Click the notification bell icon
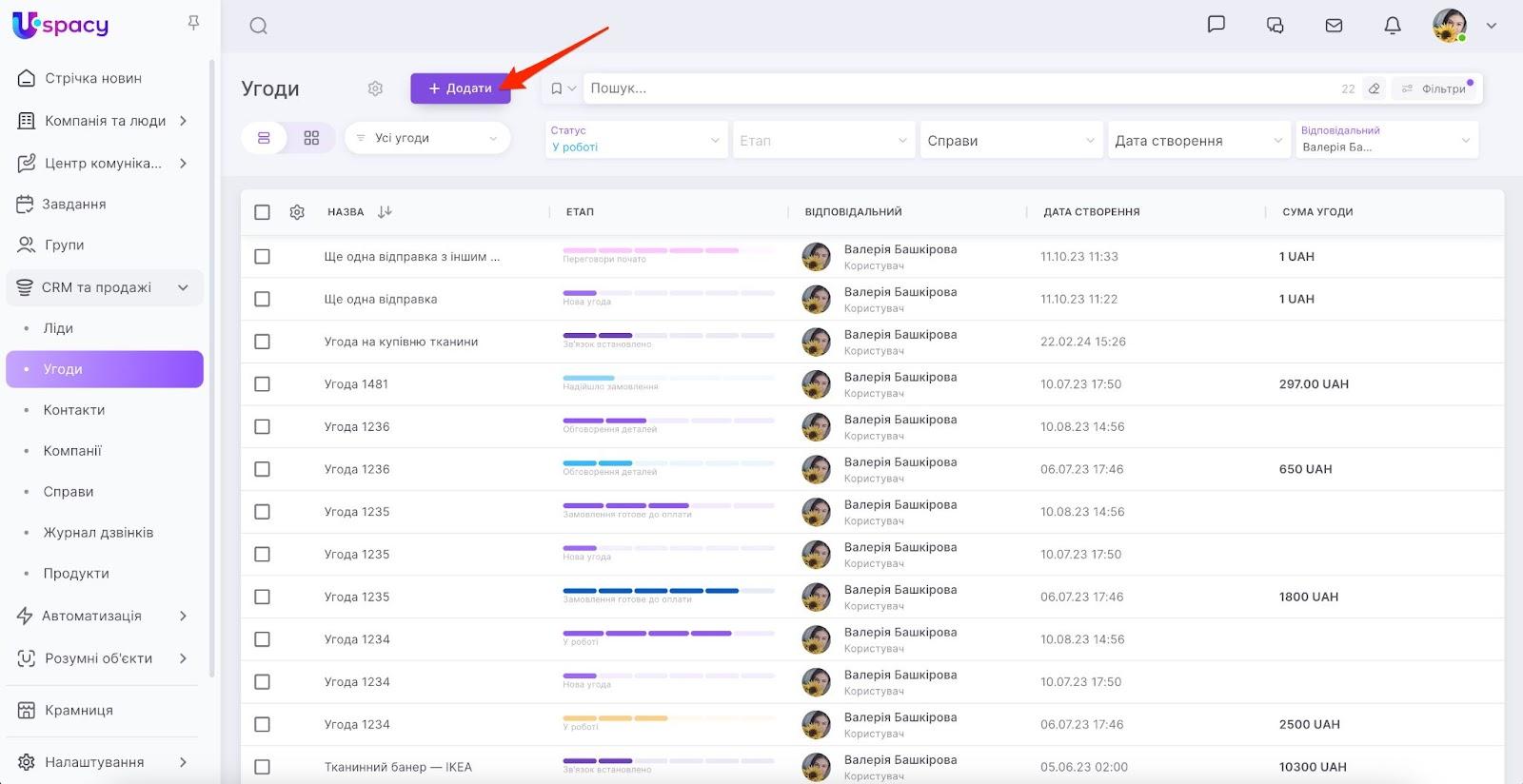 click(1392, 26)
